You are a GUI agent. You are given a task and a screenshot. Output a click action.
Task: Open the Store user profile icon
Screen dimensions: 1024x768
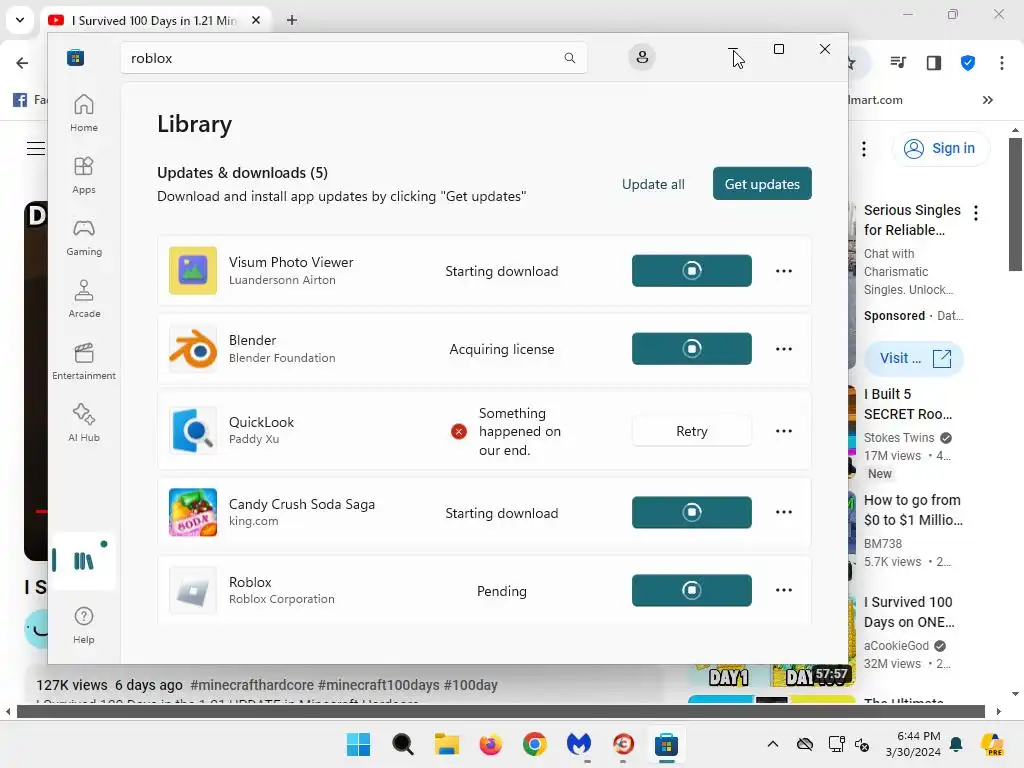642,57
